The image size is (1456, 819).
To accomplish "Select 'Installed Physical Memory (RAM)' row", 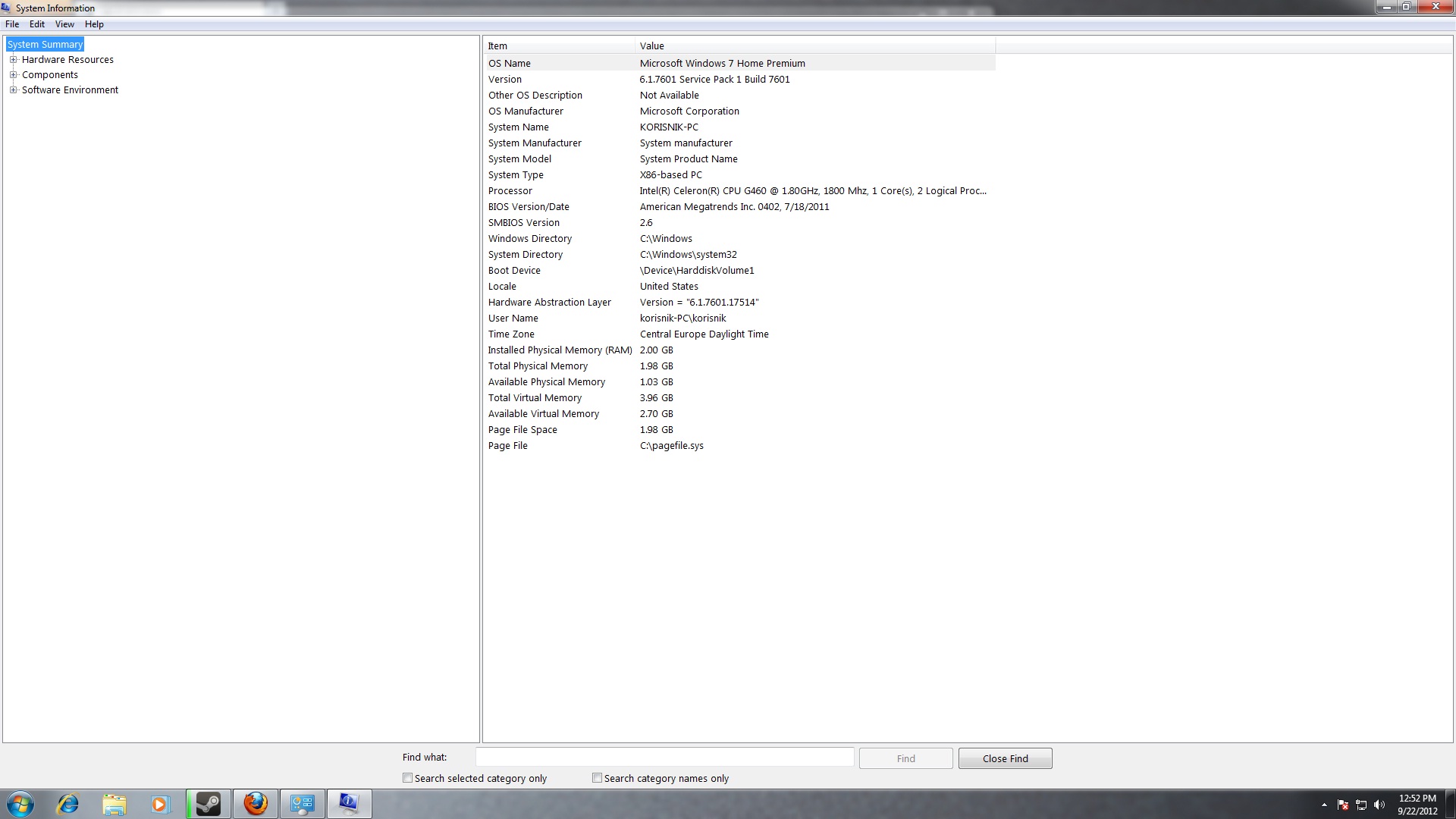I will [x=740, y=350].
